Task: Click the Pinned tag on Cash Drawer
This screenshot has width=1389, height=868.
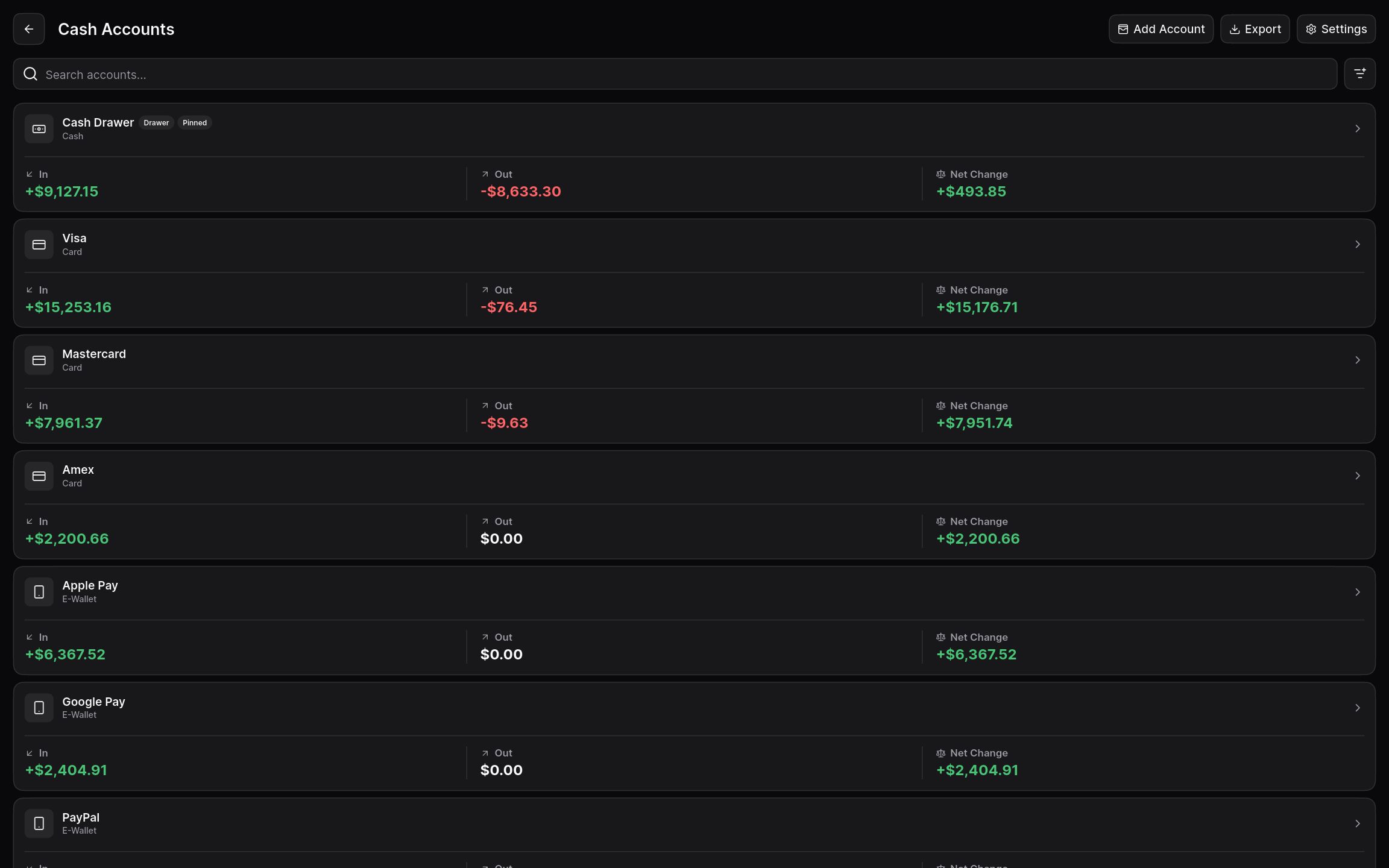Action: click(x=195, y=123)
